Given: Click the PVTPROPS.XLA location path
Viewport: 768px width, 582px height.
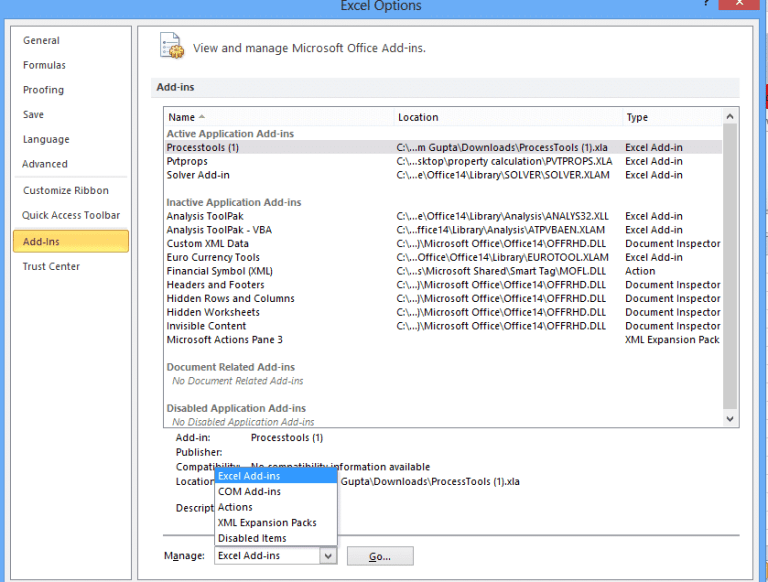Looking at the screenshot, I should point(504,161).
